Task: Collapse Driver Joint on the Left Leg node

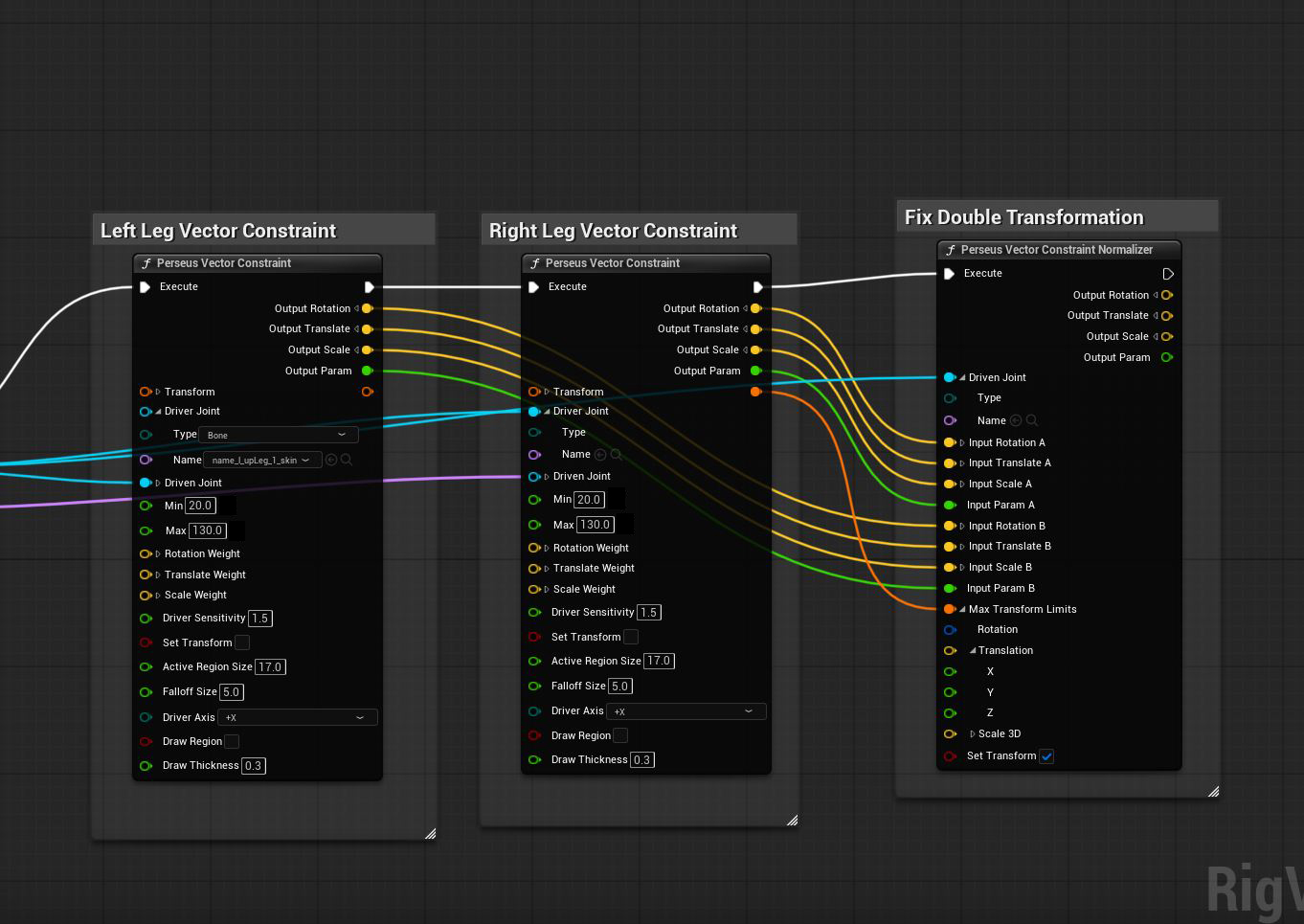Action: coord(158,412)
